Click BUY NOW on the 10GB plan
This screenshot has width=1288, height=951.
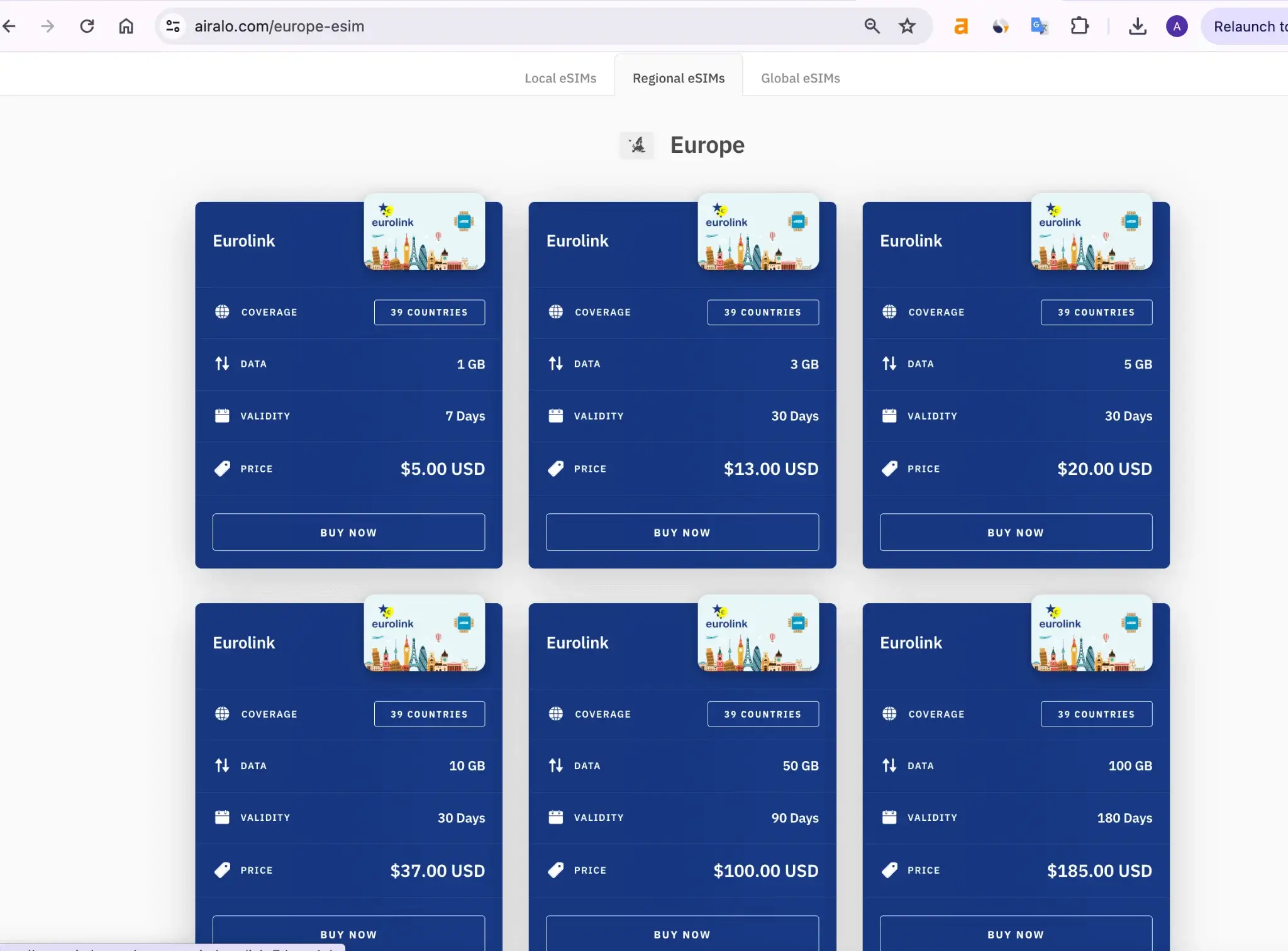pos(348,933)
